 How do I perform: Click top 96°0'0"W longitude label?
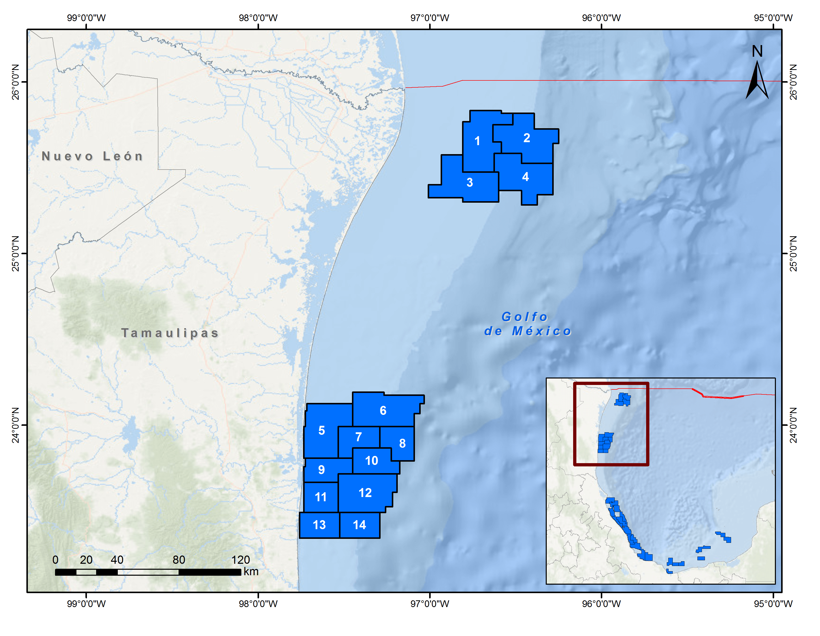pos(602,18)
